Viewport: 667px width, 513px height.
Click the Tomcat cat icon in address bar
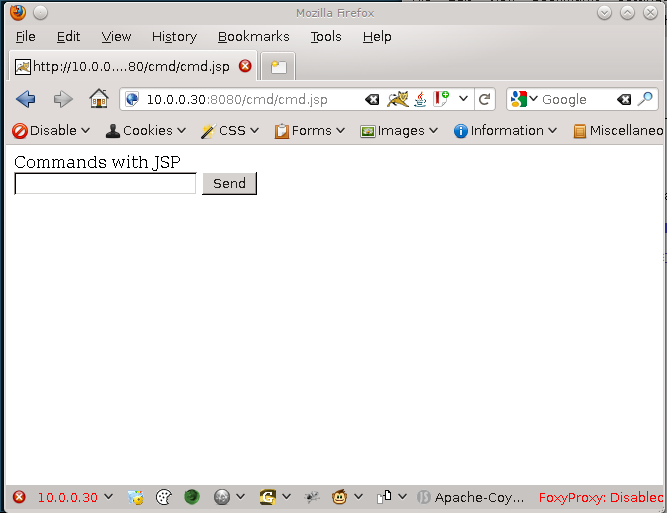click(x=397, y=99)
